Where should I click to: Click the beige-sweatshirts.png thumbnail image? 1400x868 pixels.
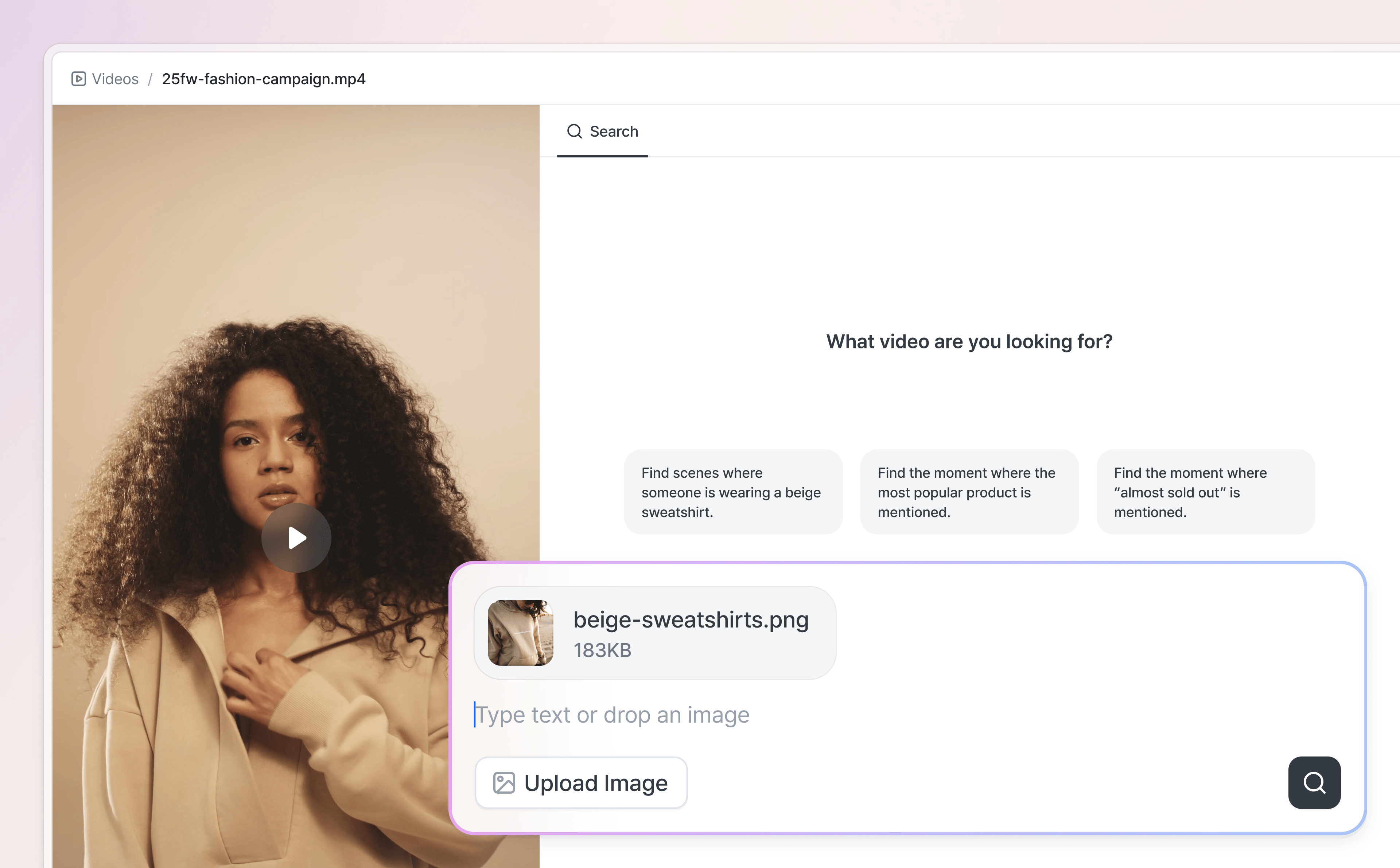520,633
